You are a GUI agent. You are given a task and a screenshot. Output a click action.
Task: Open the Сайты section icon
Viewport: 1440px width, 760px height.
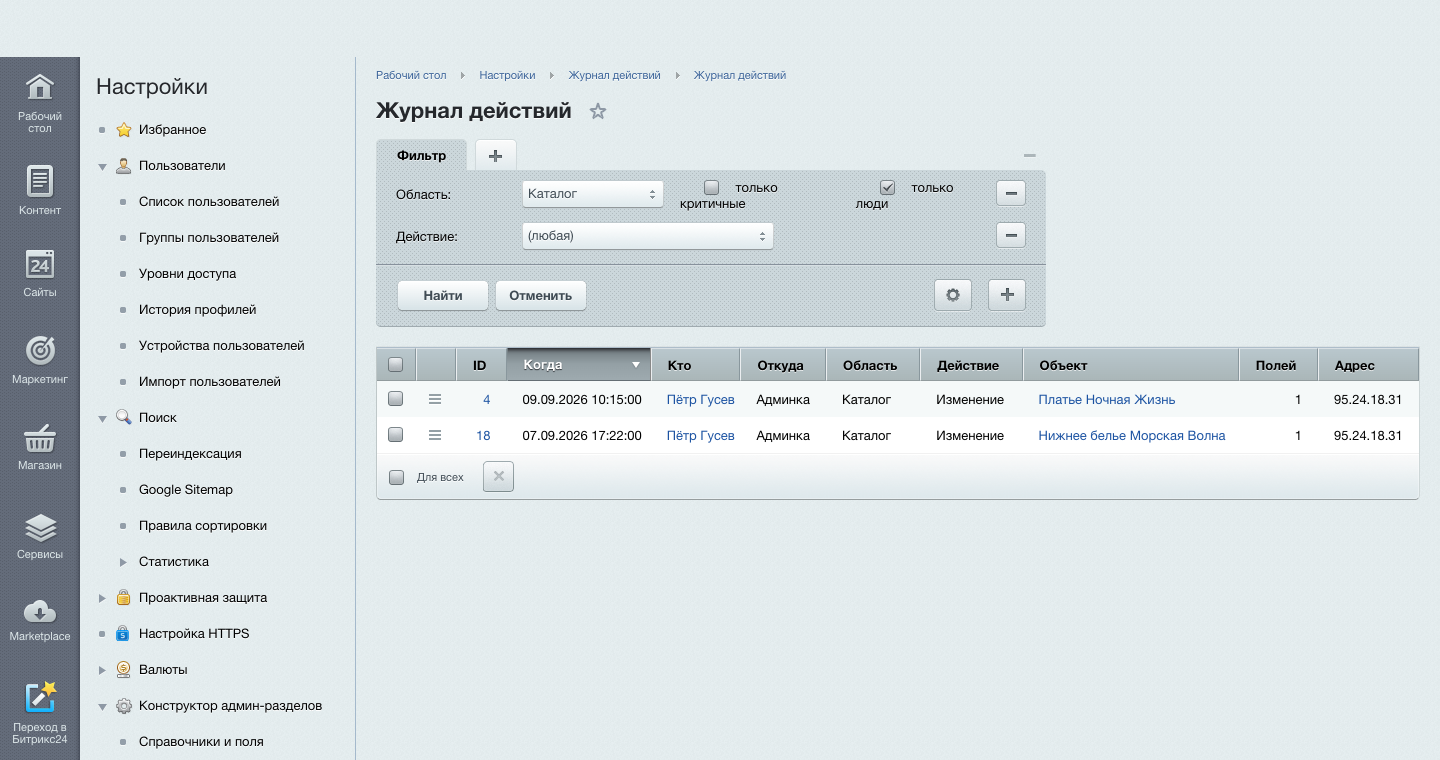tap(40, 264)
